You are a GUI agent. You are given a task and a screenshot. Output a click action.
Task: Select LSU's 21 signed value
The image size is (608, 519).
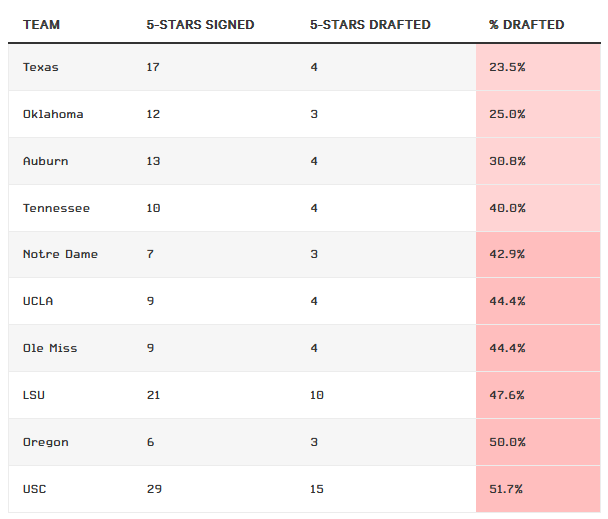click(x=153, y=395)
